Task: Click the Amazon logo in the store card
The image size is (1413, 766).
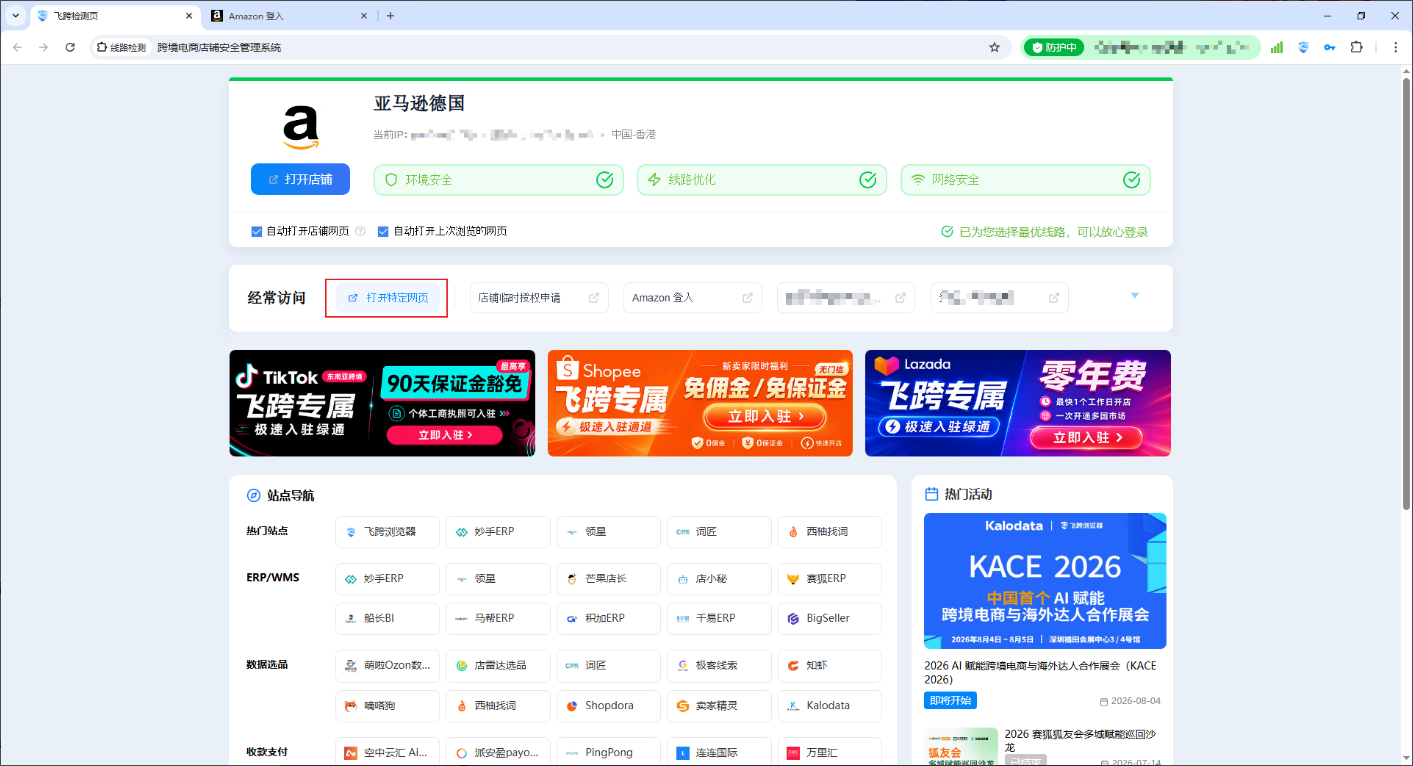Action: (300, 125)
